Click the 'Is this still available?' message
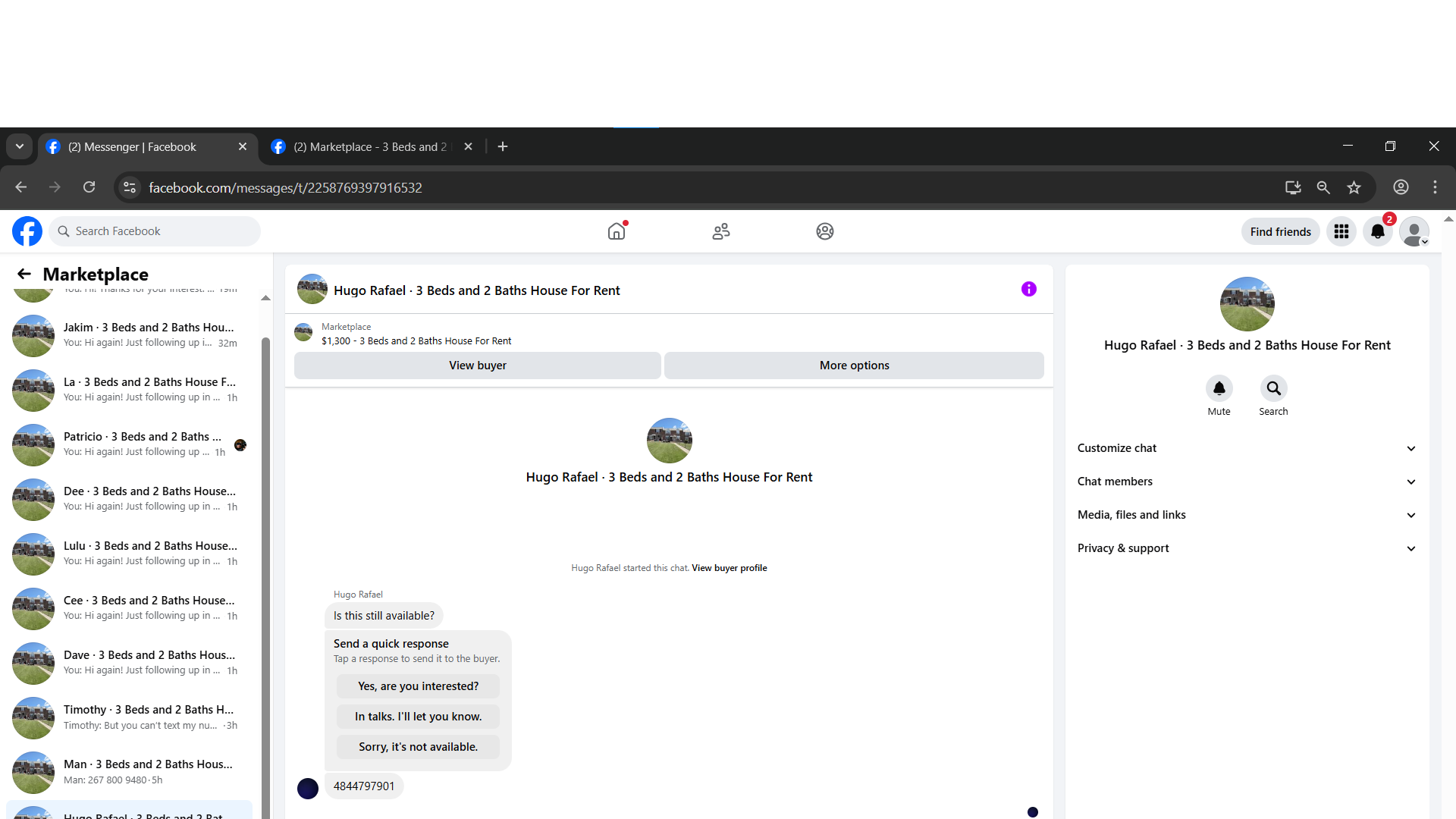This screenshot has height=819, width=1456. pyautogui.click(x=384, y=616)
